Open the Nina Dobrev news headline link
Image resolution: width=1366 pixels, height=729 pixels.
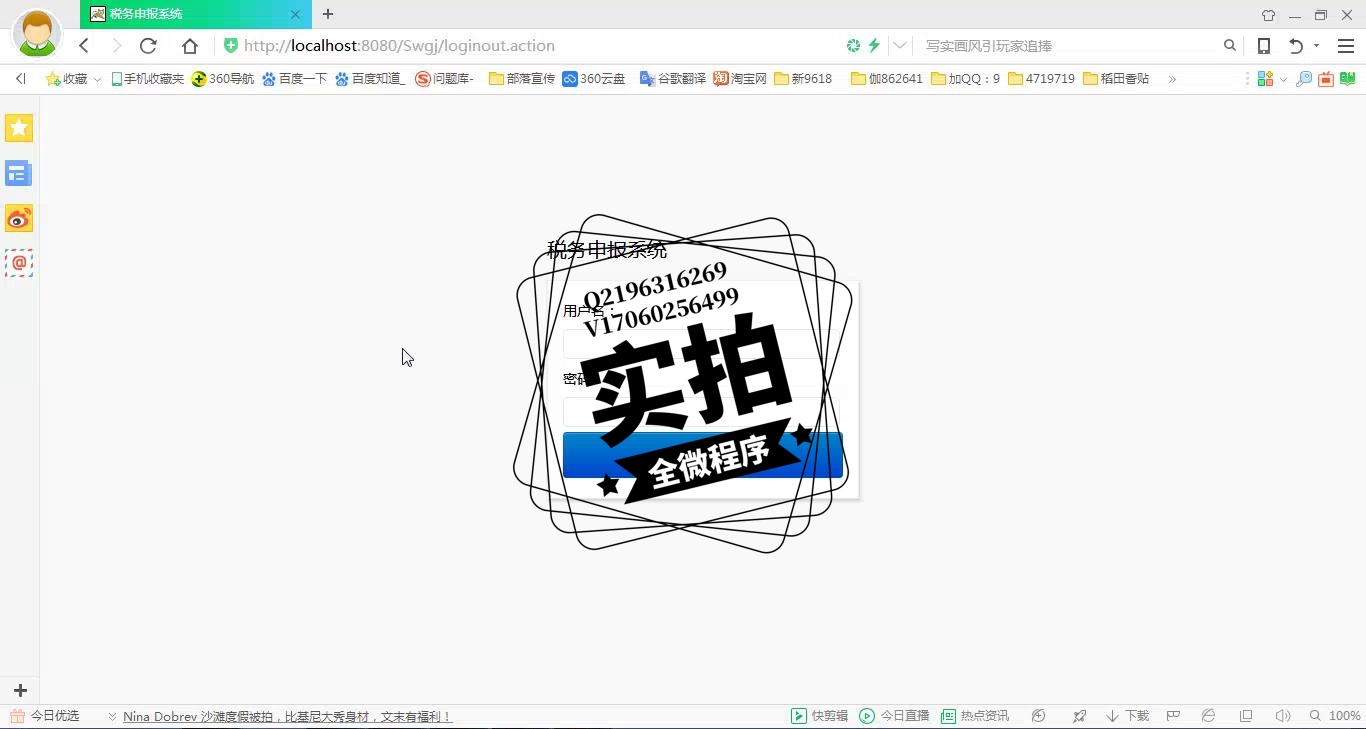coord(288,716)
